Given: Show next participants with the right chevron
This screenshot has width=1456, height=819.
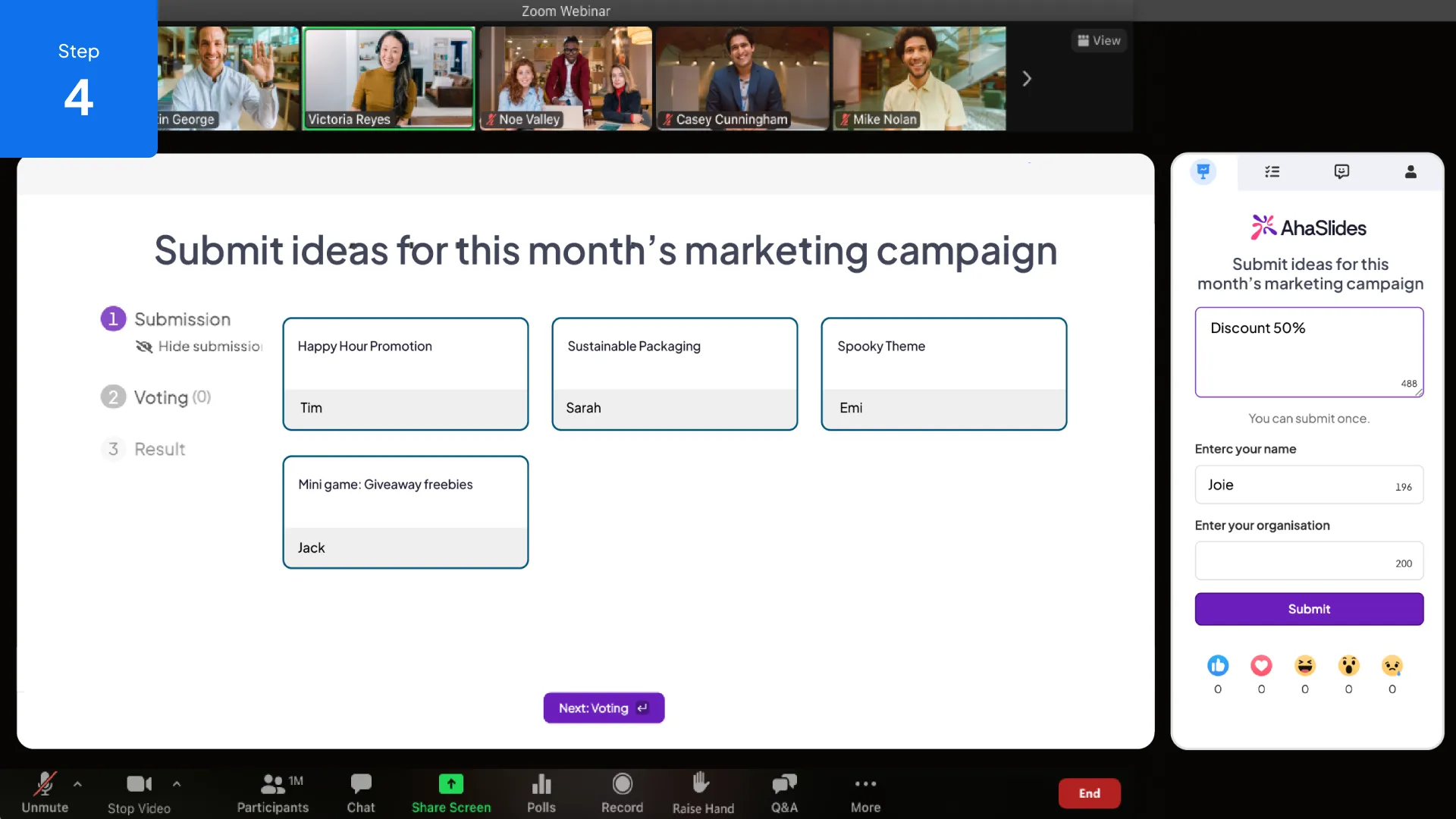Looking at the screenshot, I should [1027, 79].
